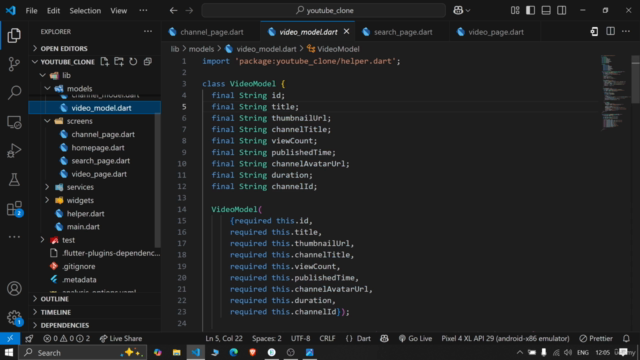Click Go Live in status bar
The height and width of the screenshot is (360, 640).
pyautogui.click(x=415, y=338)
